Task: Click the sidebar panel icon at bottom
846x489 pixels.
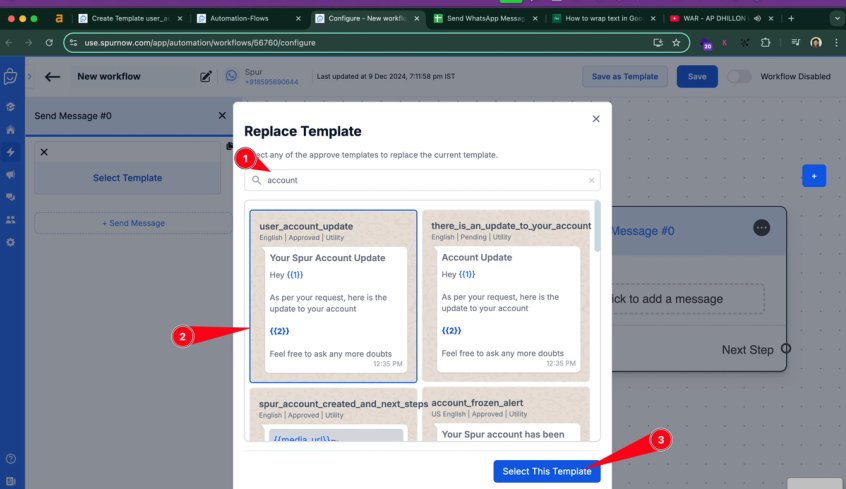Action: pyautogui.click(x=10, y=481)
